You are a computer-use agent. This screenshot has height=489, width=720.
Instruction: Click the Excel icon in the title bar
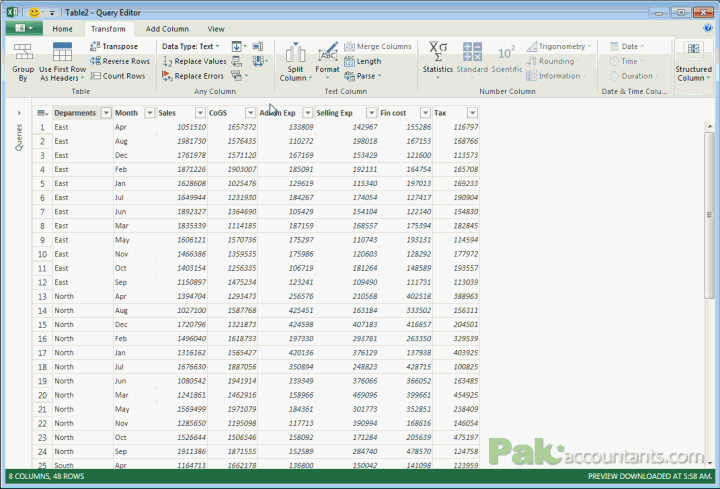point(12,12)
